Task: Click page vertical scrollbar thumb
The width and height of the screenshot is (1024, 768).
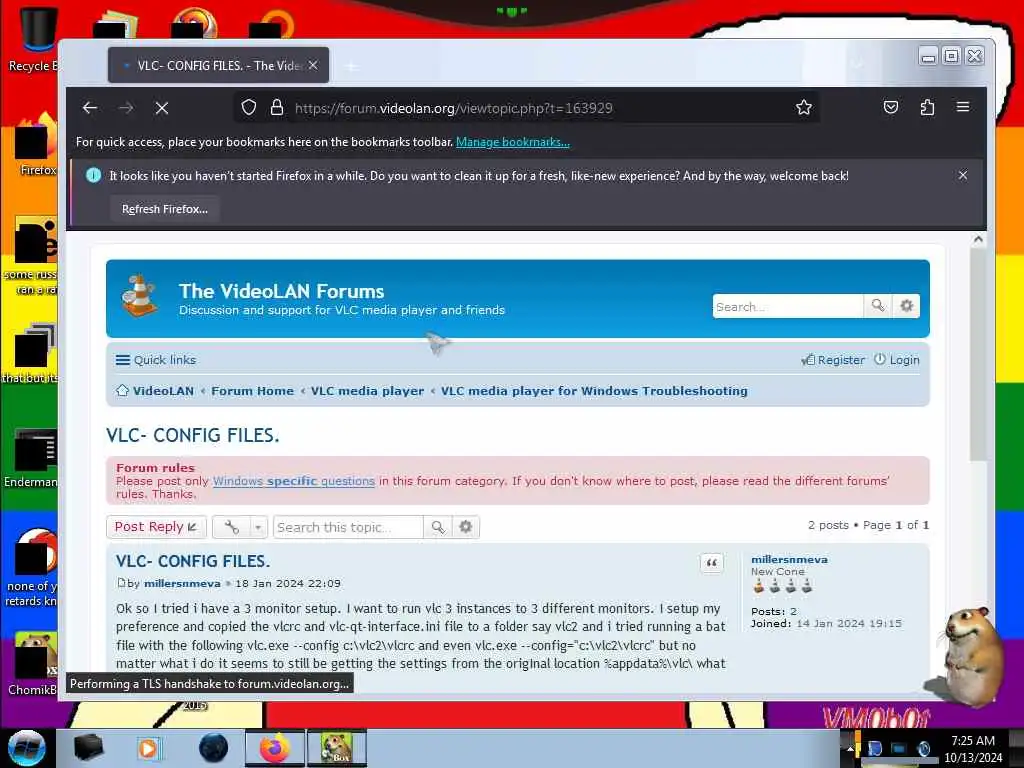Action: click(978, 353)
